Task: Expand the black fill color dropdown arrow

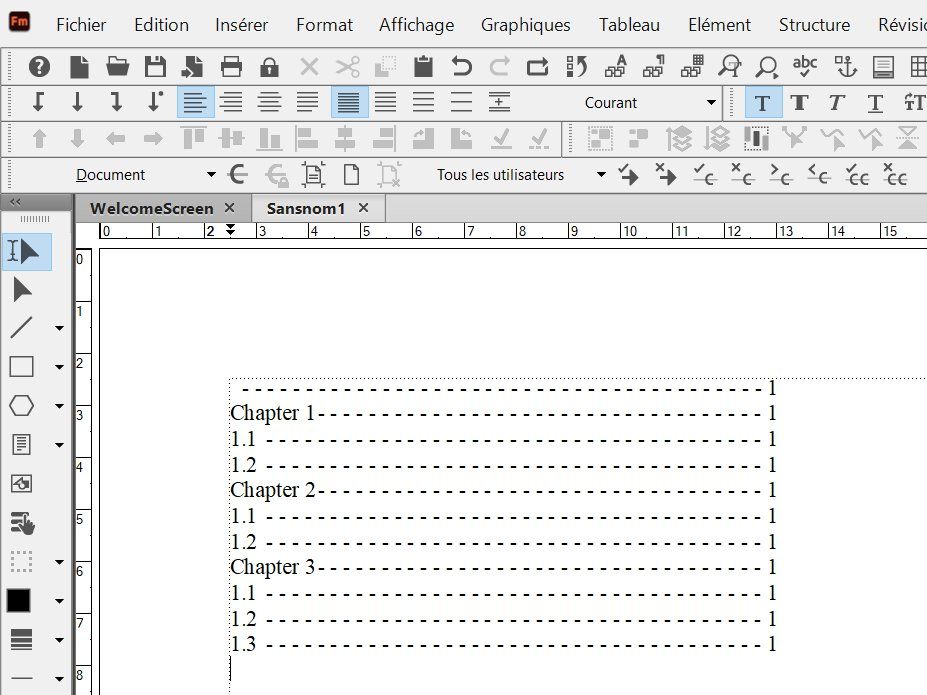Action: pyautogui.click(x=59, y=602)
